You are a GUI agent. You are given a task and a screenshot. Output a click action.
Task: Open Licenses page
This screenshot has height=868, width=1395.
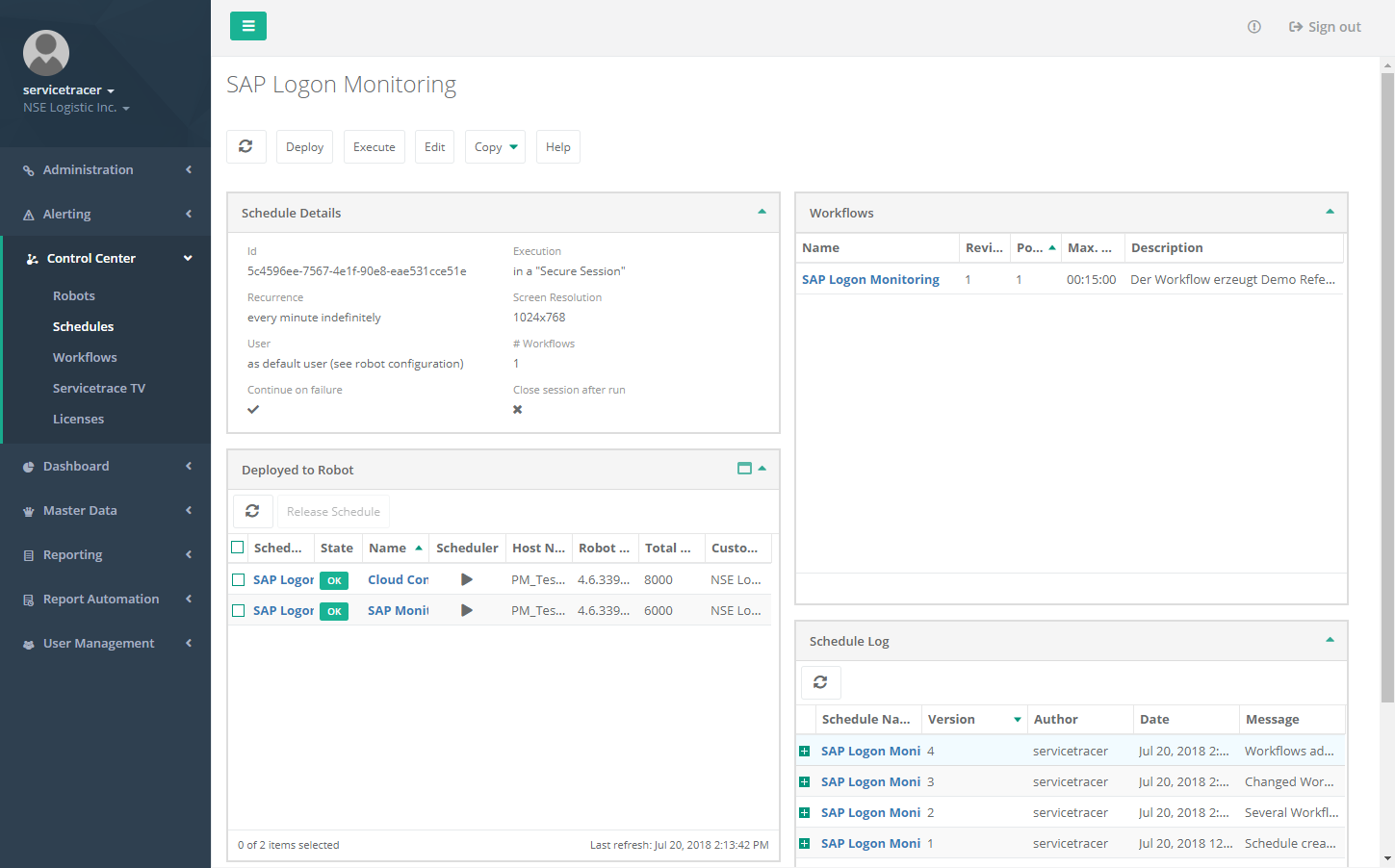tap(78, 419)
